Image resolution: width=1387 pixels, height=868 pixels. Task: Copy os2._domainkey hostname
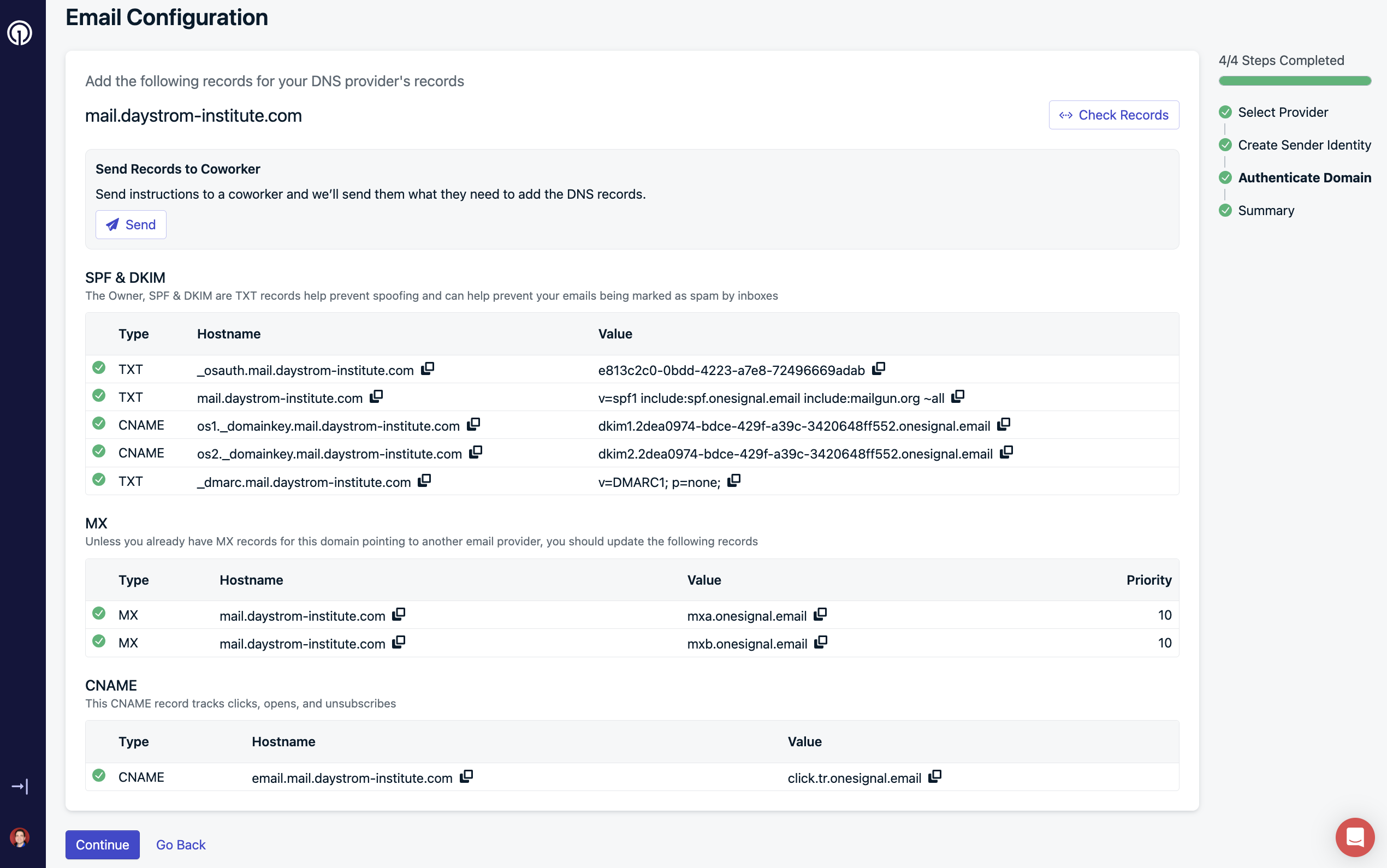pyautogui.click(x=475, y=453)
